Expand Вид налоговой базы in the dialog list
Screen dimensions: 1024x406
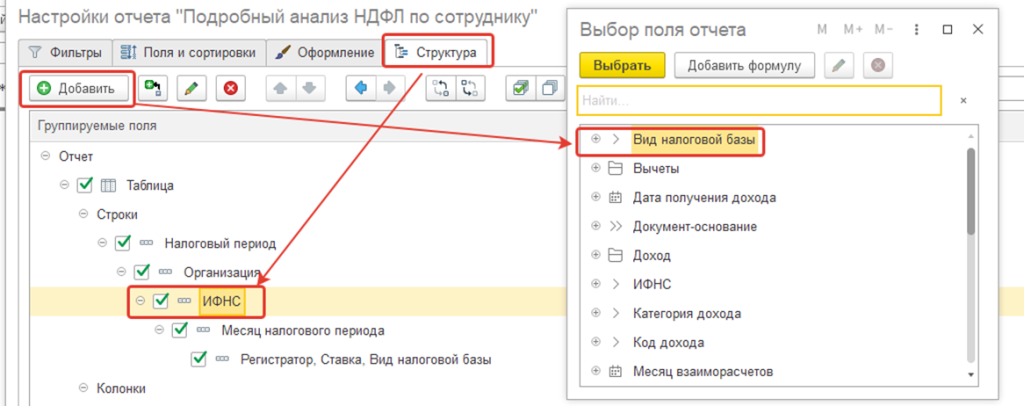tap(595, 139)
